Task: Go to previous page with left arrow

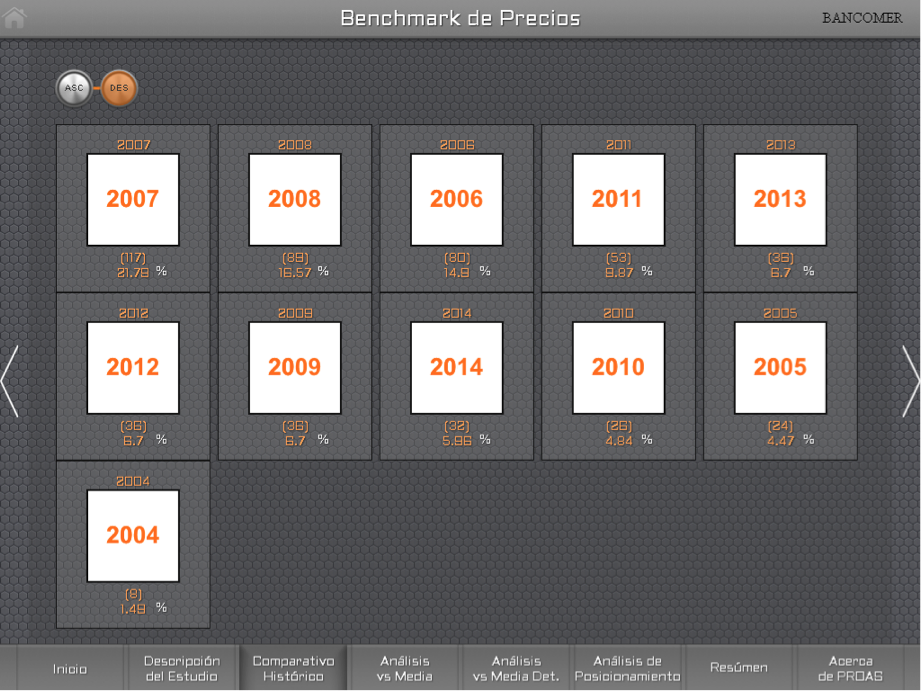Action: pyautogui.click(x=10, y=381)
